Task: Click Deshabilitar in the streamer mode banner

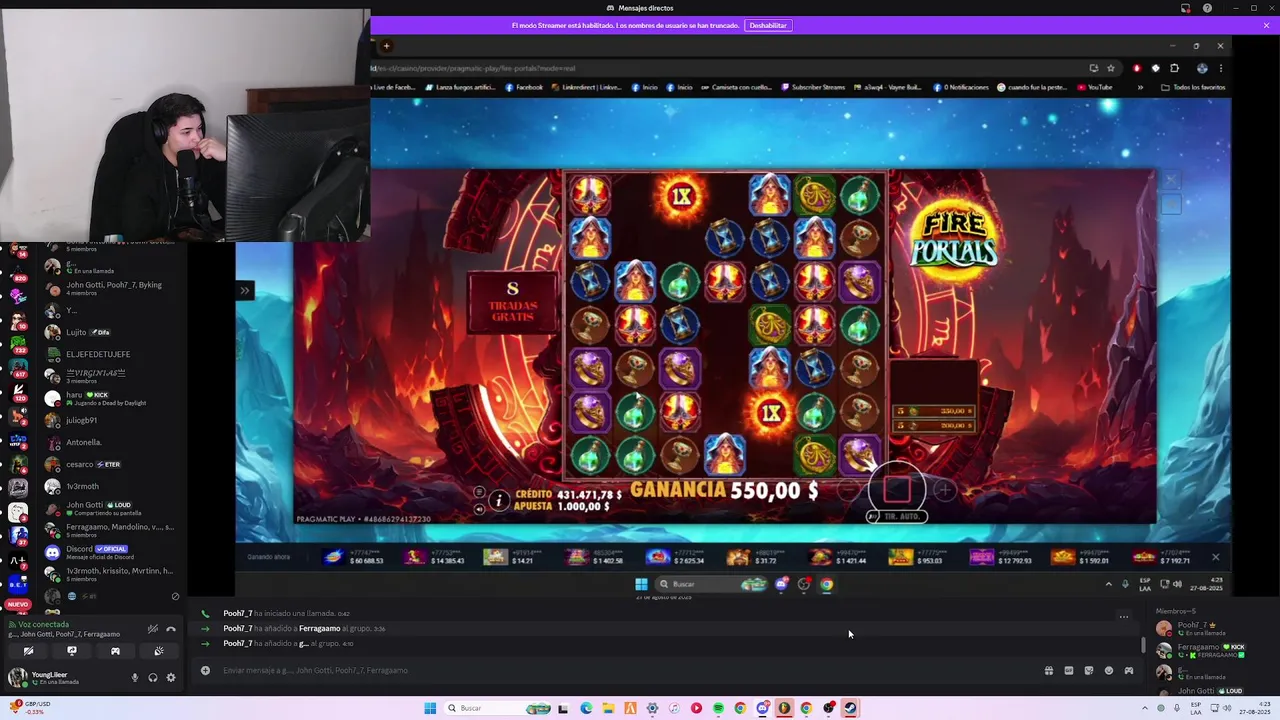Action: click(x=768, y=25)
